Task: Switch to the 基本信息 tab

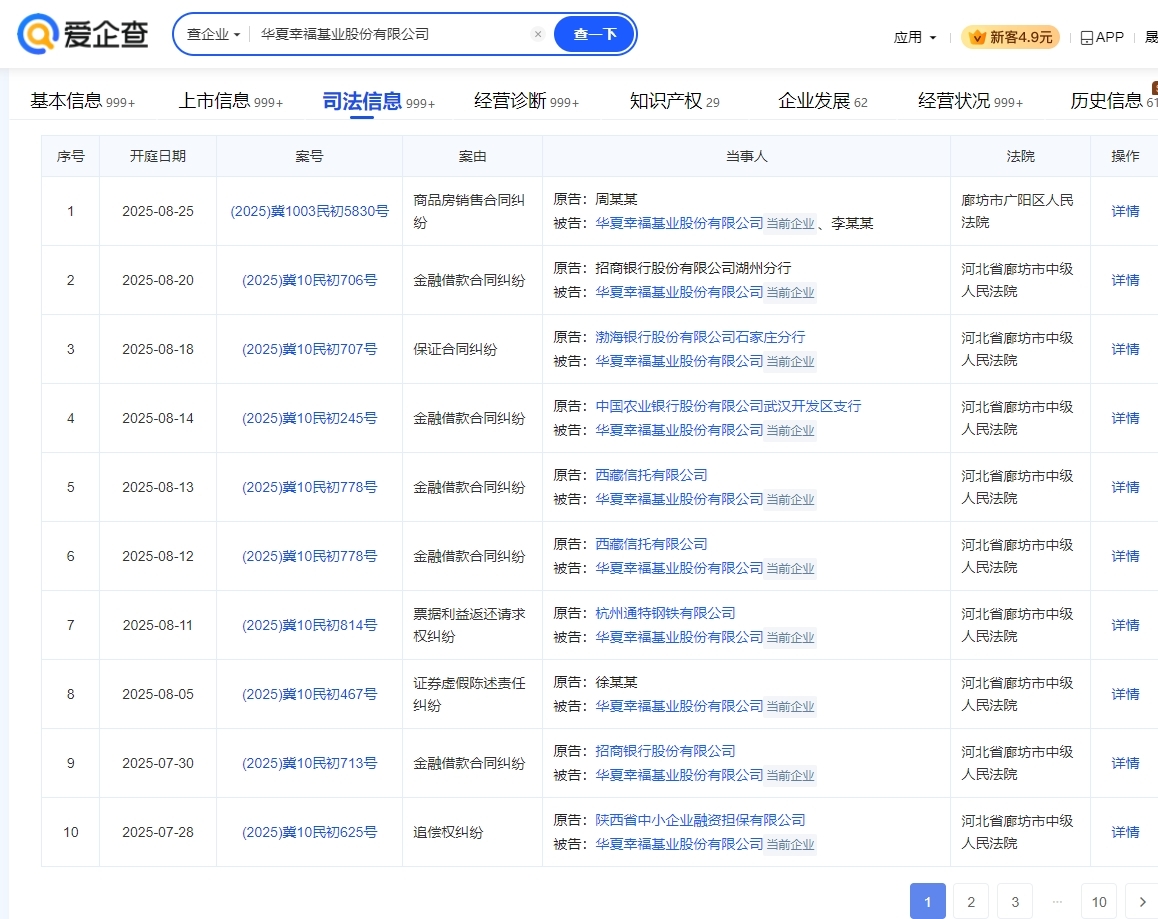Action: pyautogui.click(x=82, y=101)
